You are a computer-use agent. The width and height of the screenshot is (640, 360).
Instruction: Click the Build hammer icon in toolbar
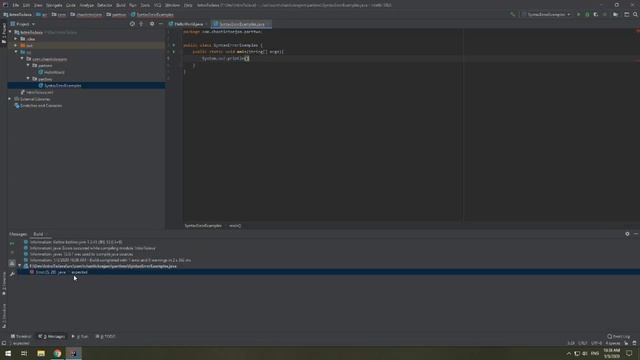(513, 14)
